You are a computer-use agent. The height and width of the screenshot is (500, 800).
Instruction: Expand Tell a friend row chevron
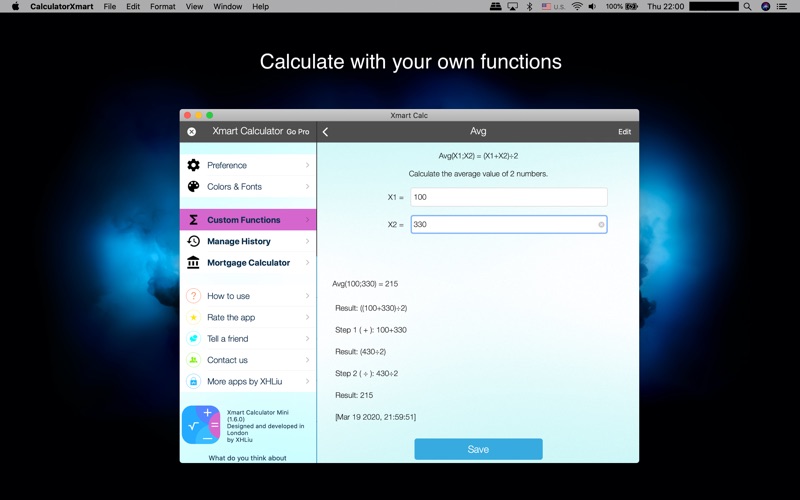coord(308,339)
